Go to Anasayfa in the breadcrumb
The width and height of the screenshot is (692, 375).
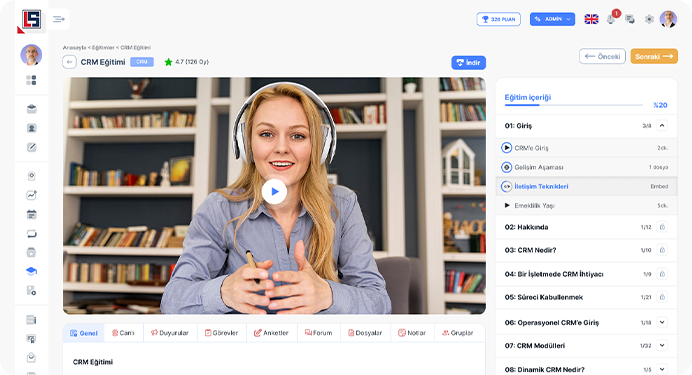click(74, 48)
